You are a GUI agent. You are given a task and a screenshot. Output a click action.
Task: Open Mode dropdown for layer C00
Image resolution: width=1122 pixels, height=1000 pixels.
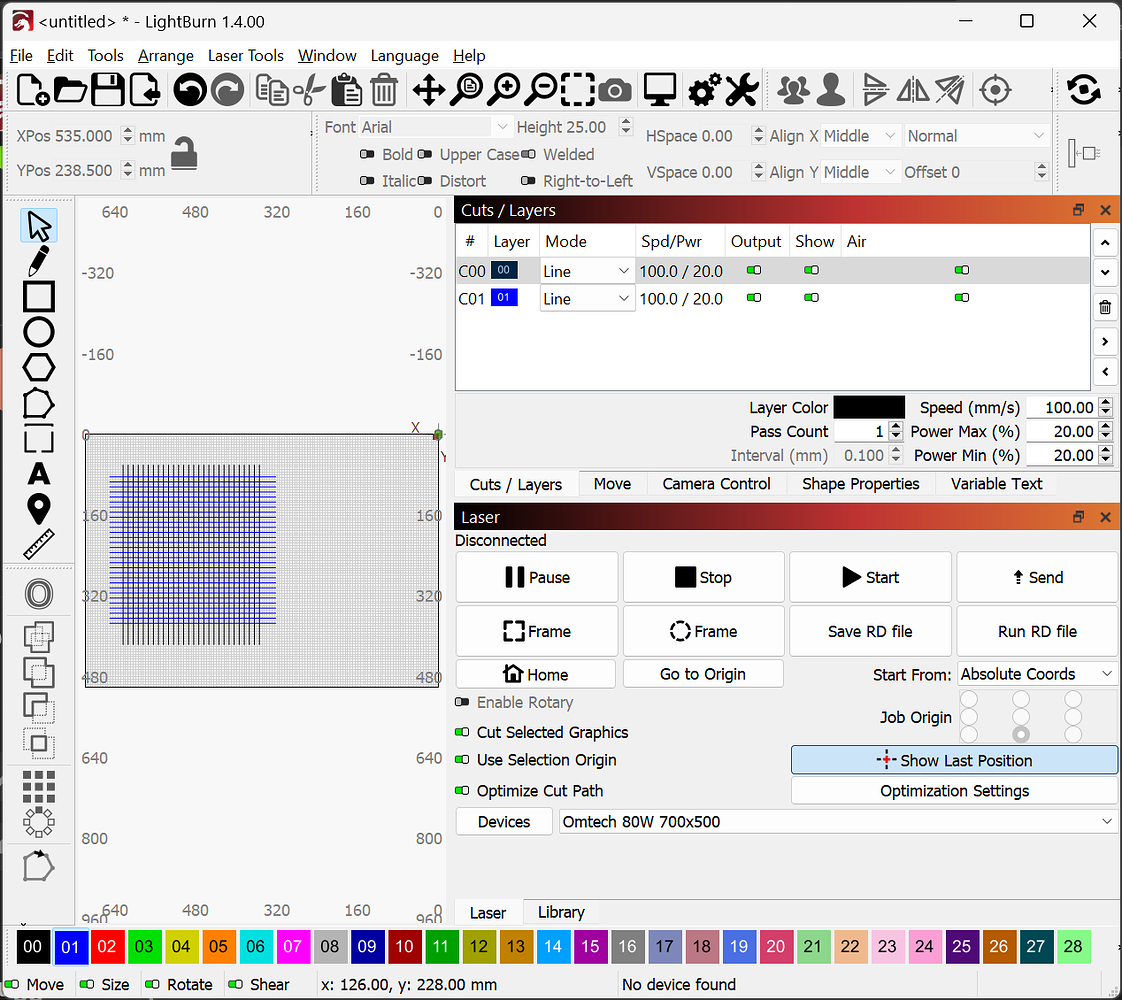587,271
